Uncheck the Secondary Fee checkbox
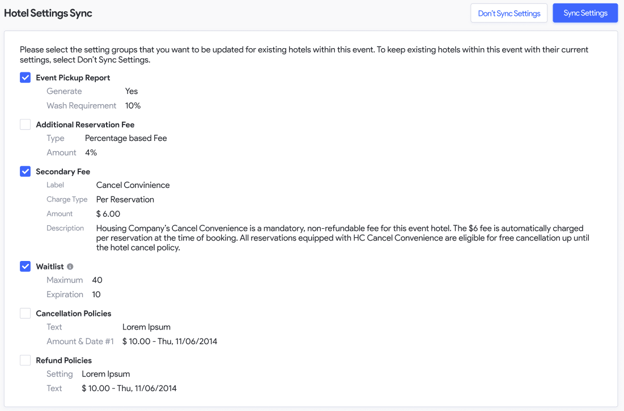Viewport: 624px width, 411px height. (25, 171)
